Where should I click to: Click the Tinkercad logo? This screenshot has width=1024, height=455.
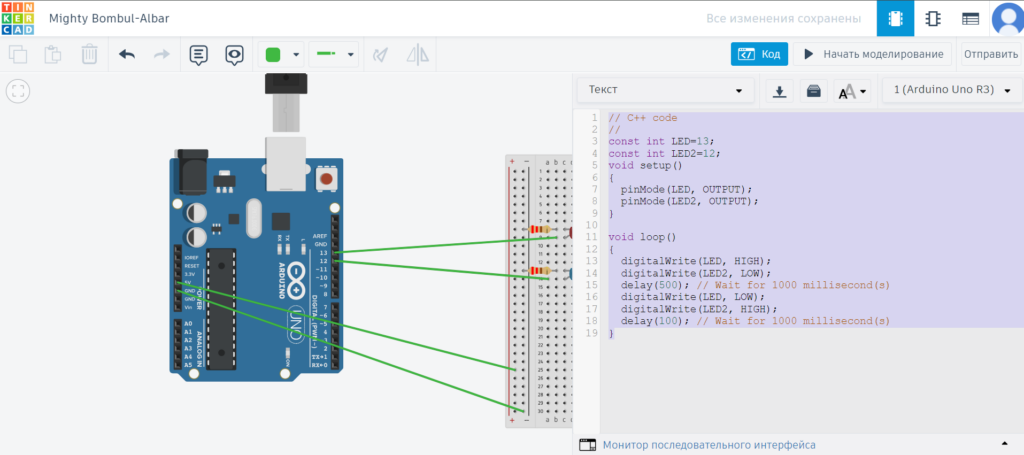(x=18, y=18)
